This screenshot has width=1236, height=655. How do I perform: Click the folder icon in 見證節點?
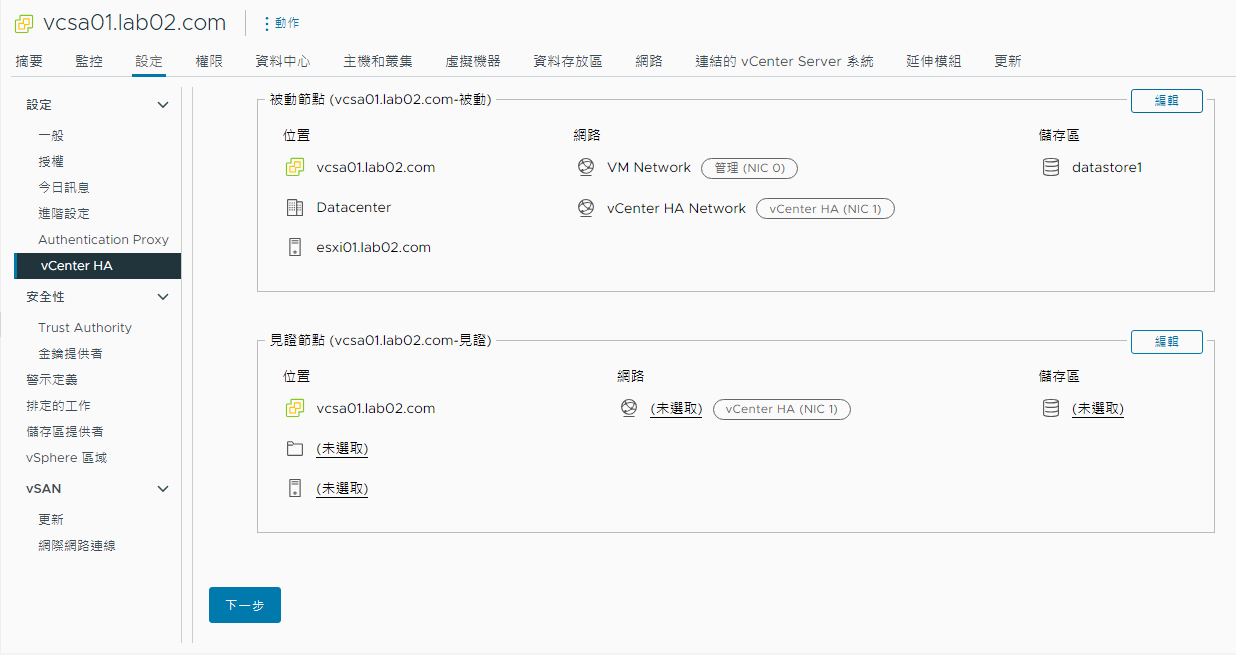coord(294,449)
